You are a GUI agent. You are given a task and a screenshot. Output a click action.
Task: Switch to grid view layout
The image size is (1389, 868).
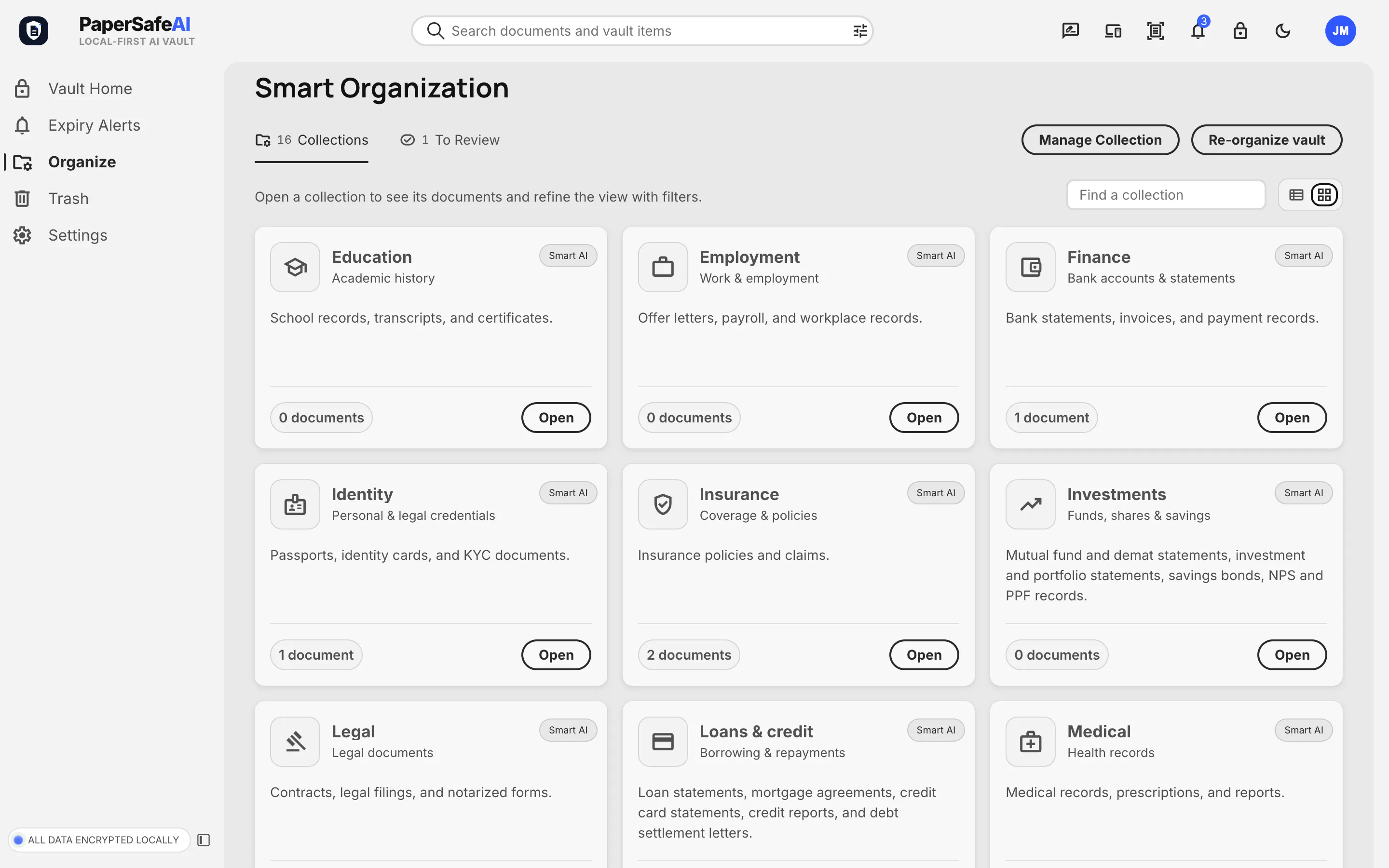pyautogui.click(x=1324, y=195)
